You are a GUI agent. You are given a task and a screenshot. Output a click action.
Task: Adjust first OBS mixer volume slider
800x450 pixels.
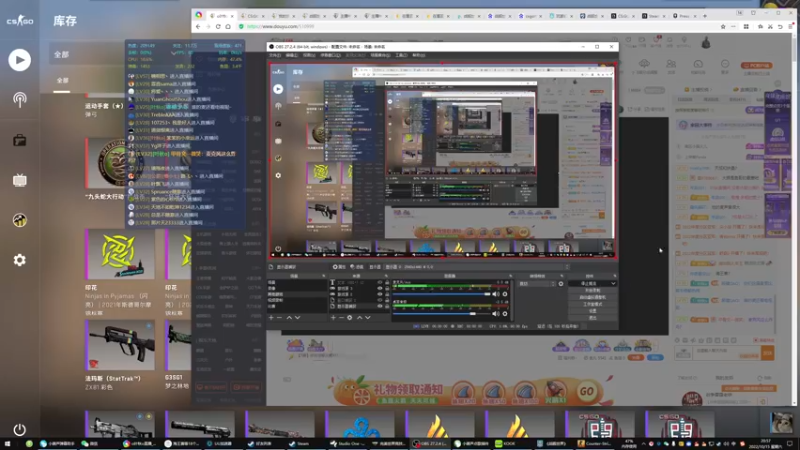[x=442, y=294]
